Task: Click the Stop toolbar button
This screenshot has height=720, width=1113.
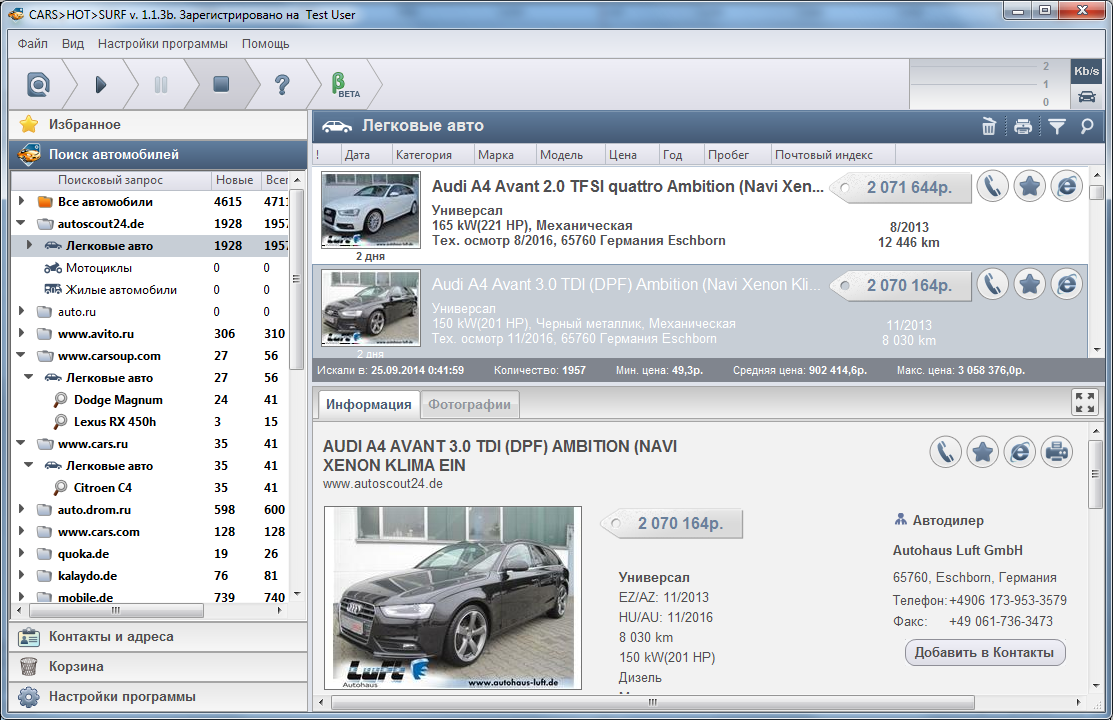Action: pyautogui.click(x=221, y=84)
